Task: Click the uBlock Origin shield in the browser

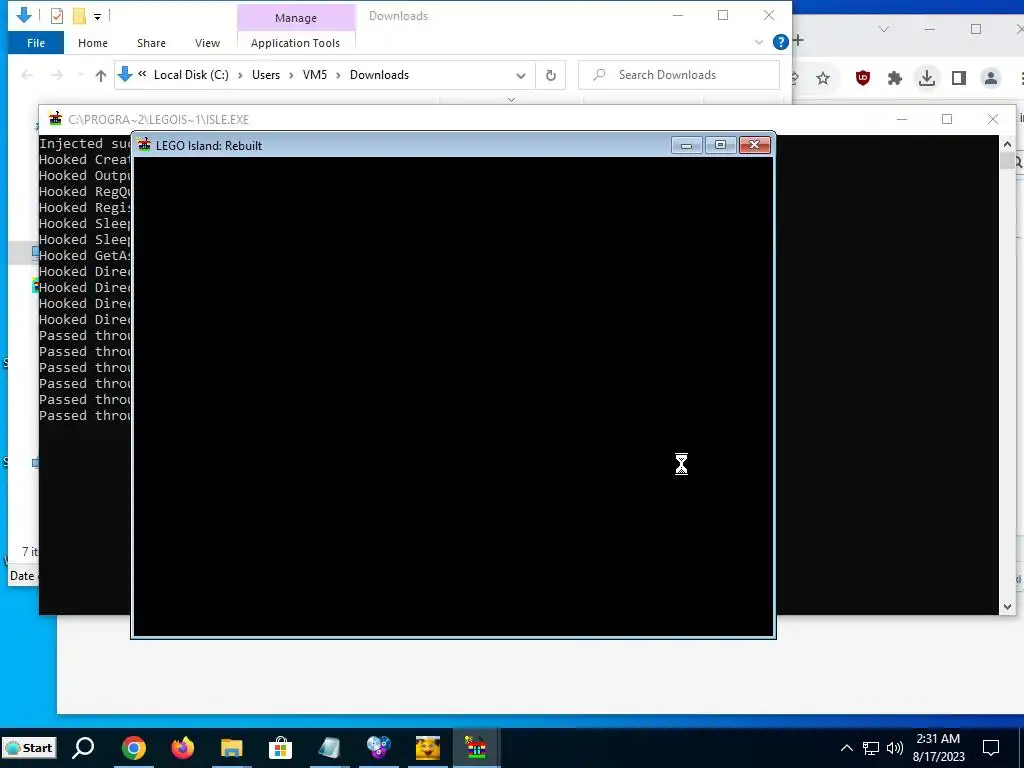Action: click(863, 78)
